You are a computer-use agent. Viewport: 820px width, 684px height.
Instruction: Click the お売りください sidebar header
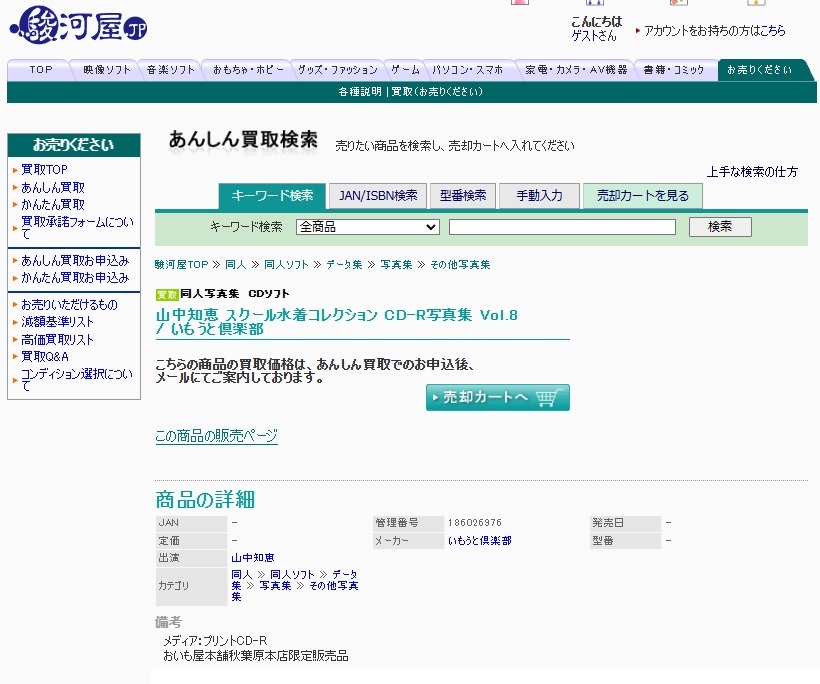[x=74, y=145]
